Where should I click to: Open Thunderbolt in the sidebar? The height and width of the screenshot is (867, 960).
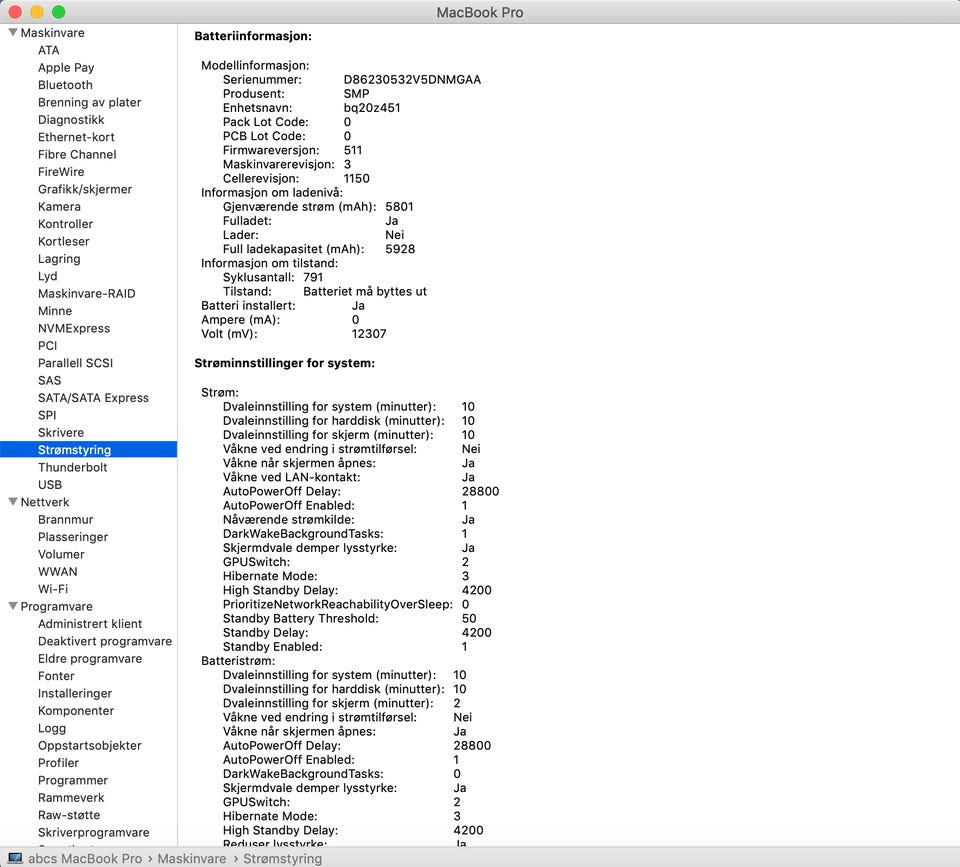pos(72,467)
